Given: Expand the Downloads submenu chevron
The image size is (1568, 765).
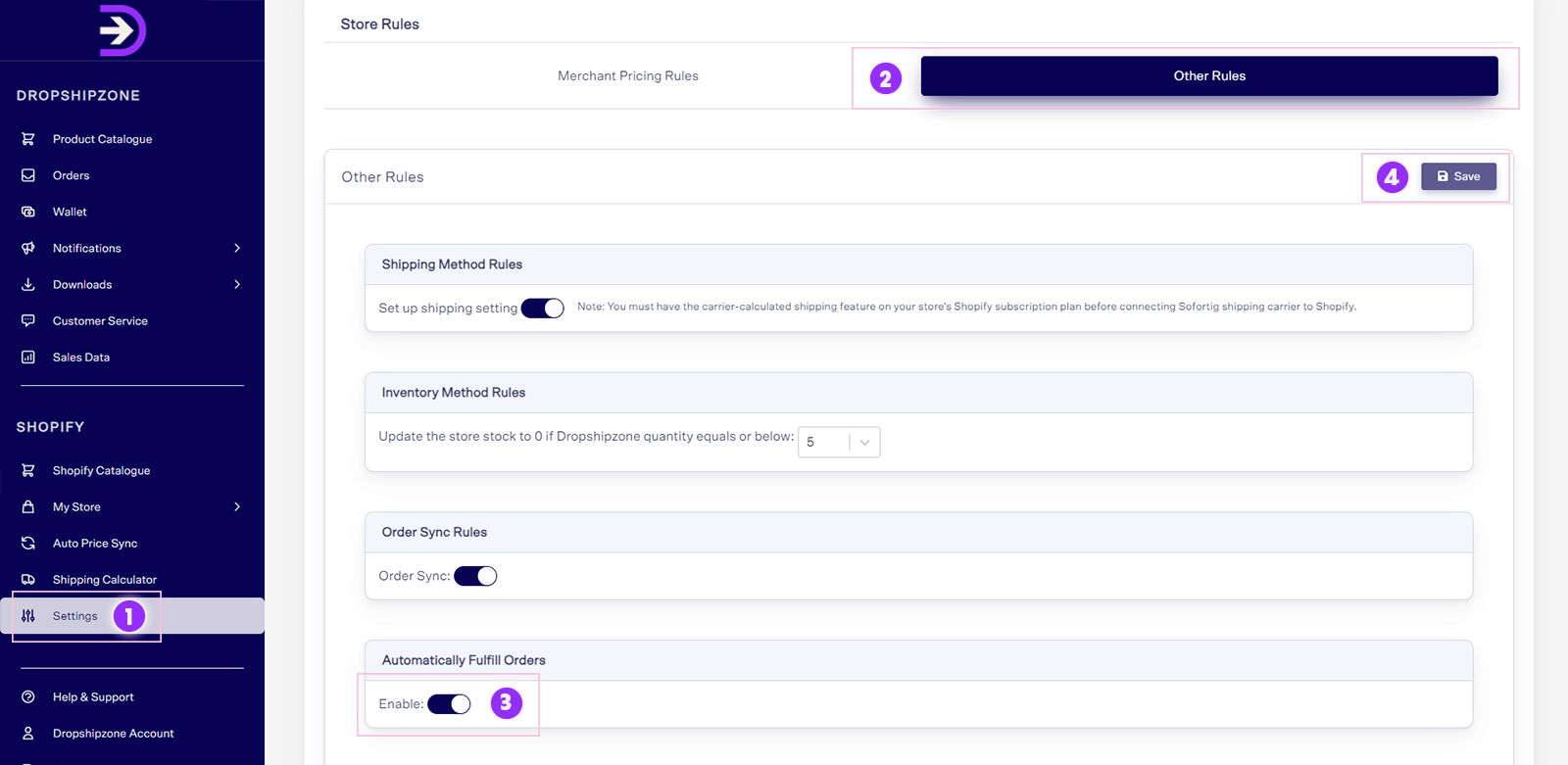Looking at the screenshot, I should click(237, 284).
